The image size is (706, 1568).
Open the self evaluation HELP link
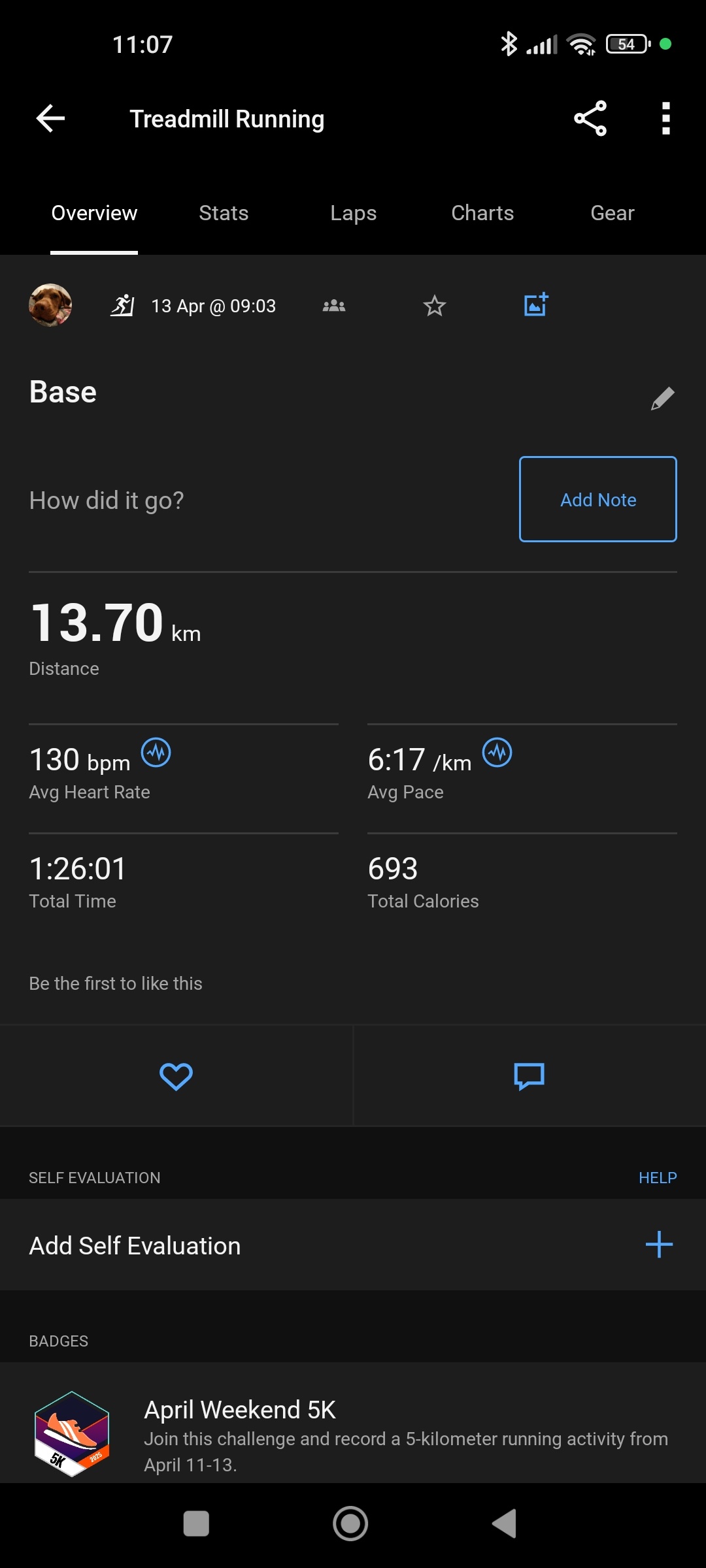[x=657, y=1177]
